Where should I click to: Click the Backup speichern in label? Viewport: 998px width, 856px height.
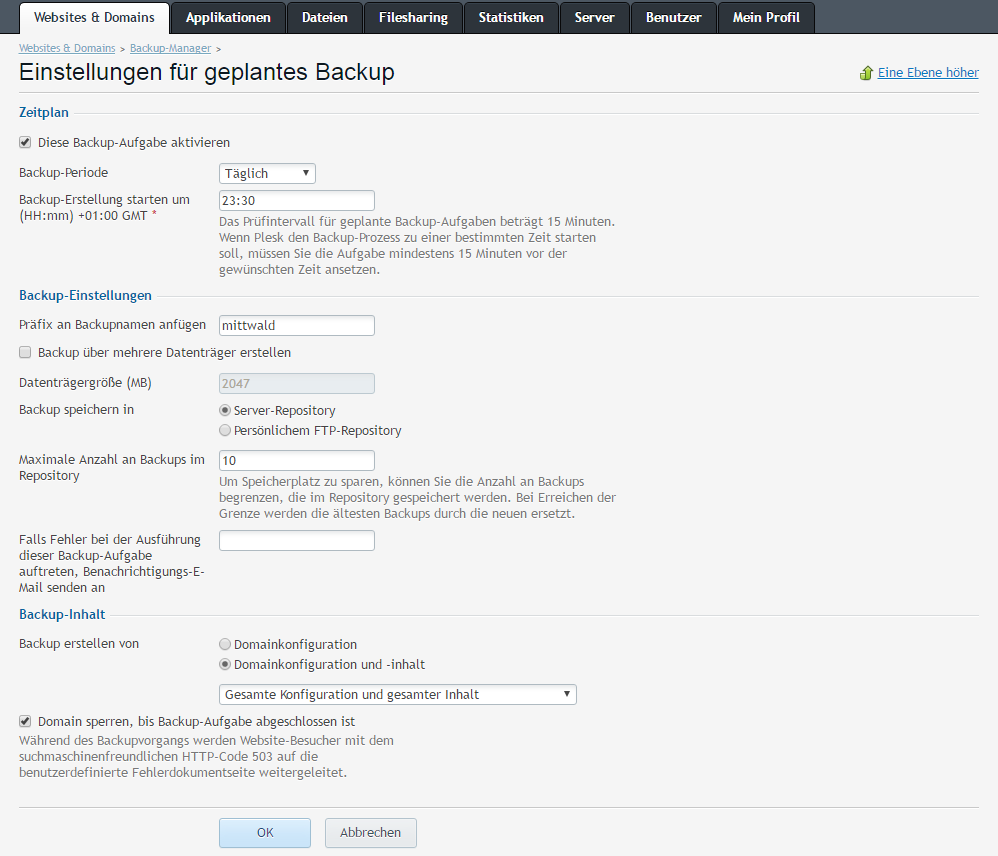[x=76, y=409]
